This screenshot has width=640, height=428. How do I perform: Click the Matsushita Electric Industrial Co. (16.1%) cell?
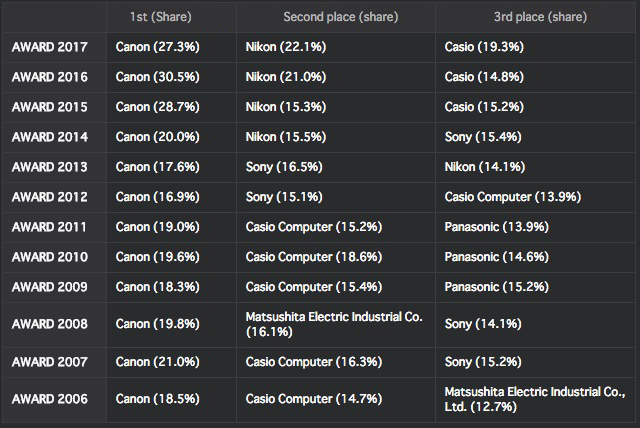(x=334, y=324)
